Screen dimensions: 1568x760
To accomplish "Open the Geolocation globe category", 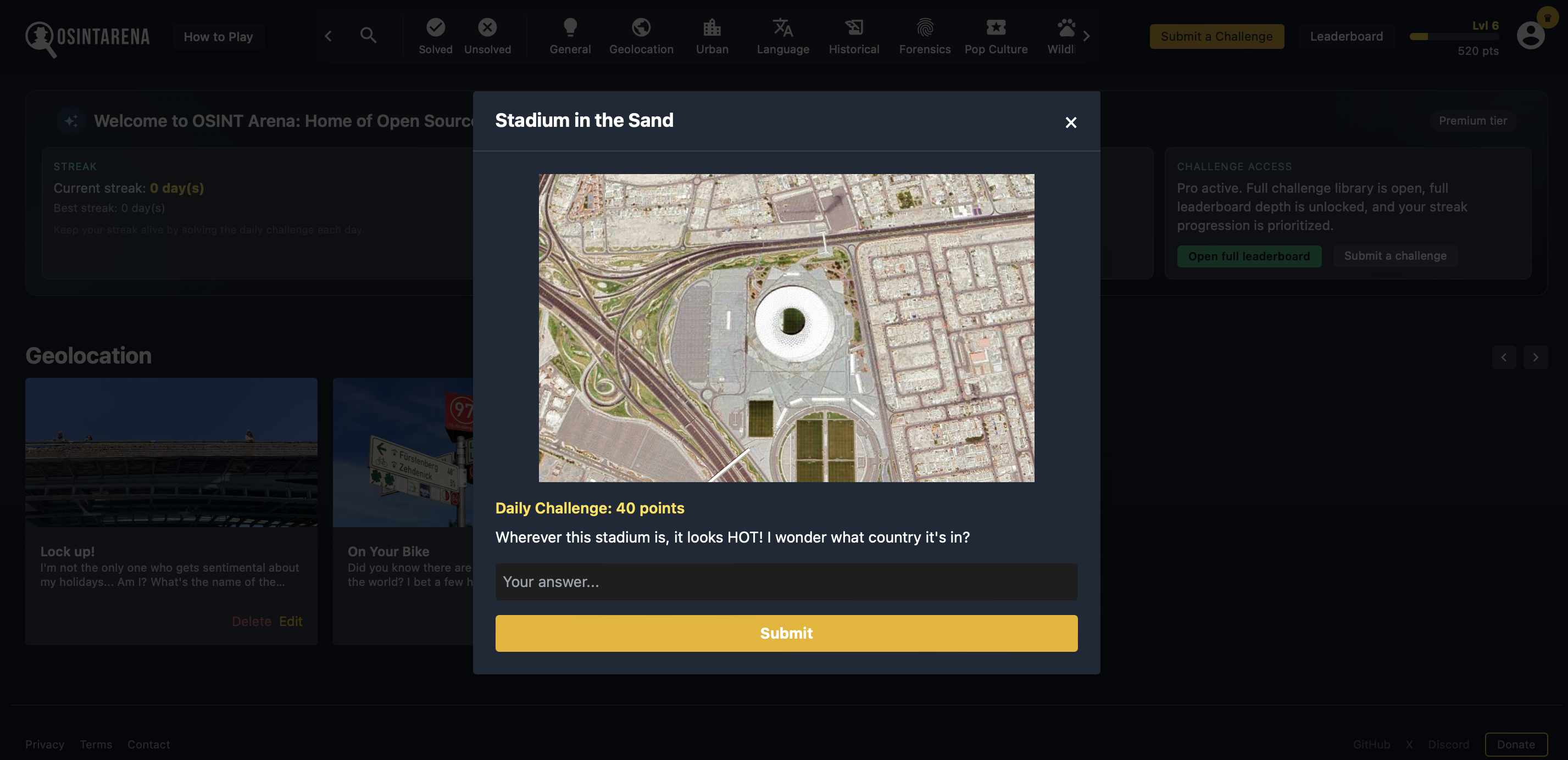I will coord(641,36).
